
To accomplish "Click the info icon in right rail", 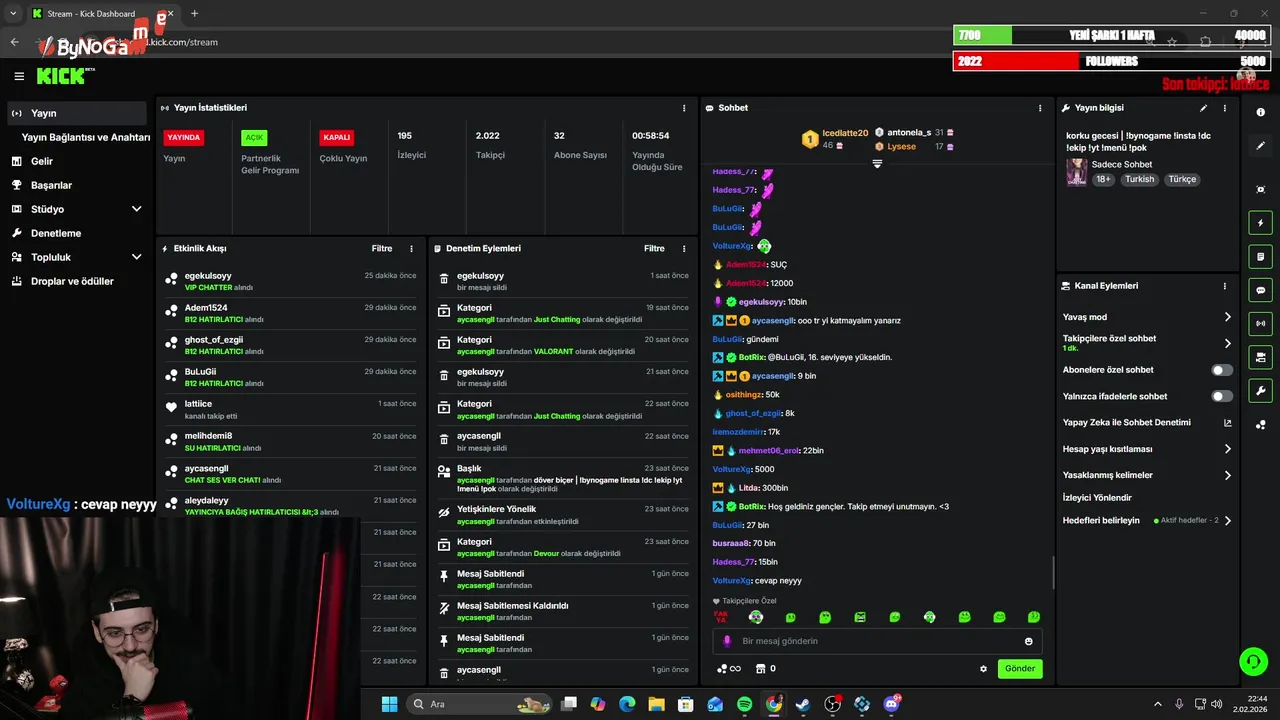I will [1261, 113].
